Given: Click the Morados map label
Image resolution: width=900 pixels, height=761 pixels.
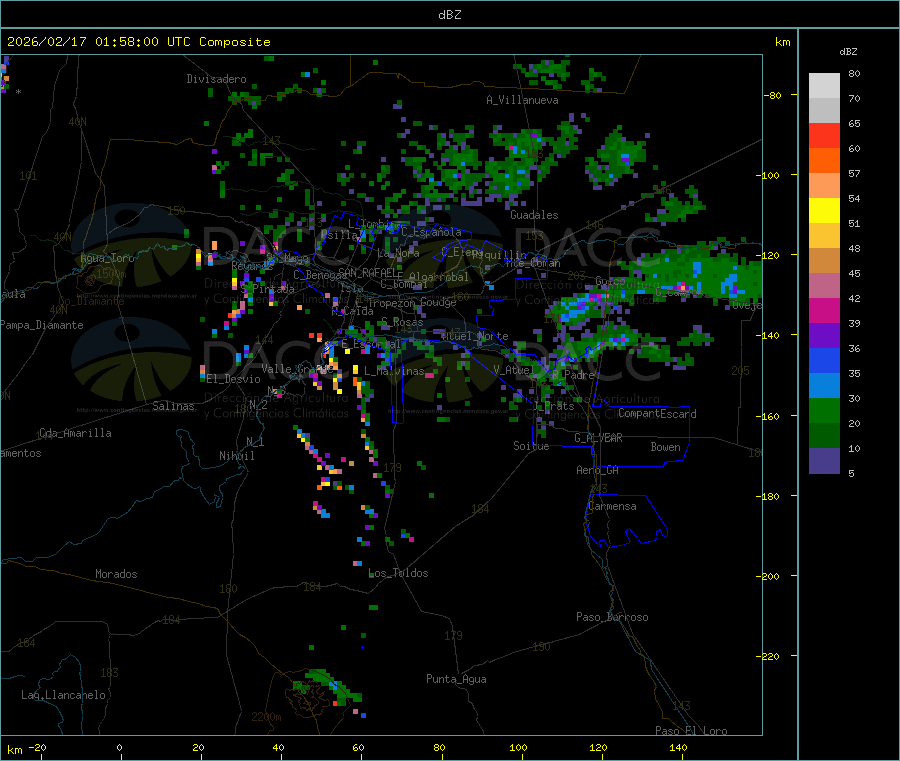Looking at the screenshot, I should coord(116,574).
